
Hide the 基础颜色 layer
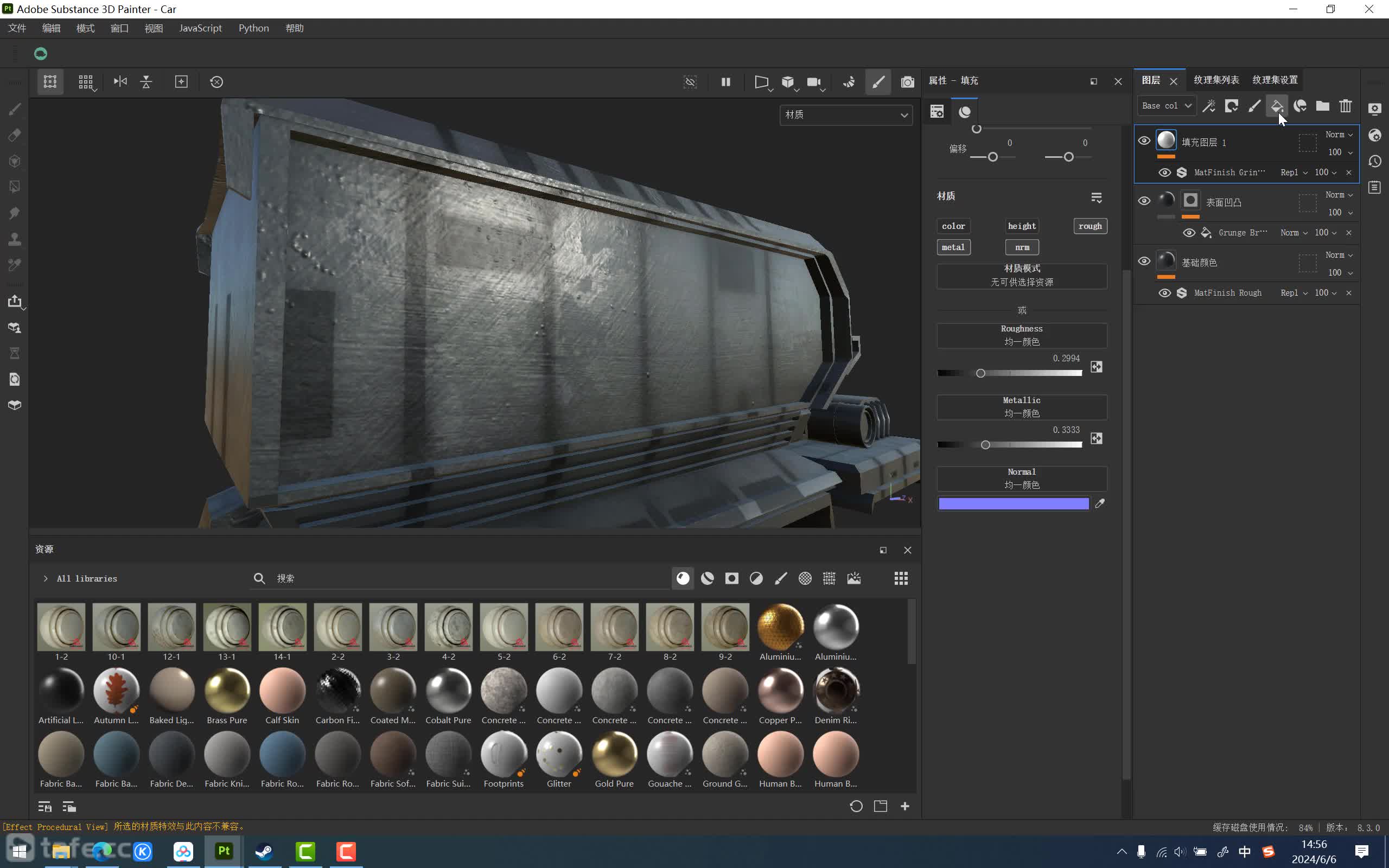tap(1144, 260)
